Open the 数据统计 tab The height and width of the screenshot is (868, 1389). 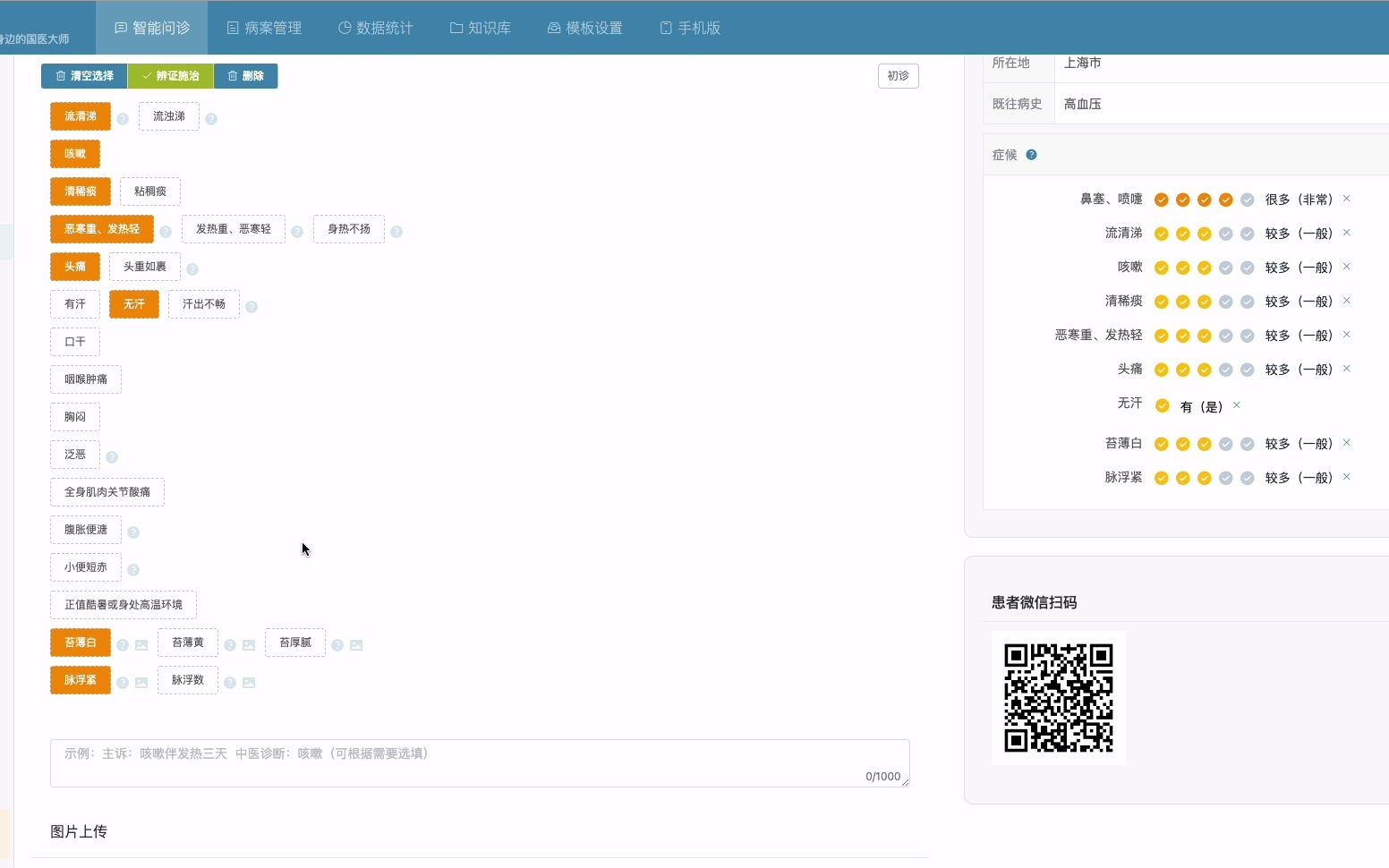coord(376,28)
